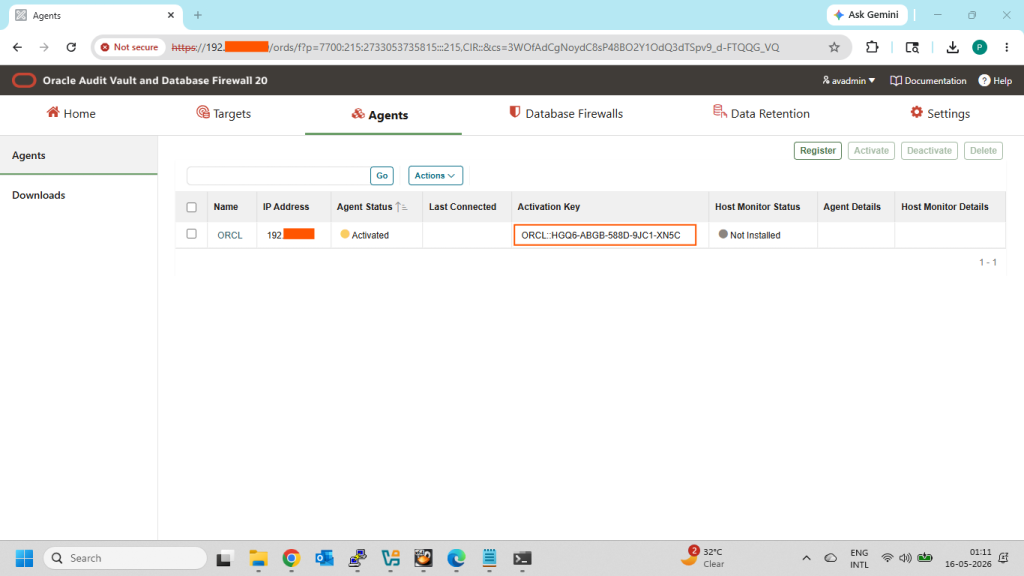Image resolution: width=1024 pixels, height=576 pixels.
Task: Click the Activate button
Action: coord(871,151)
